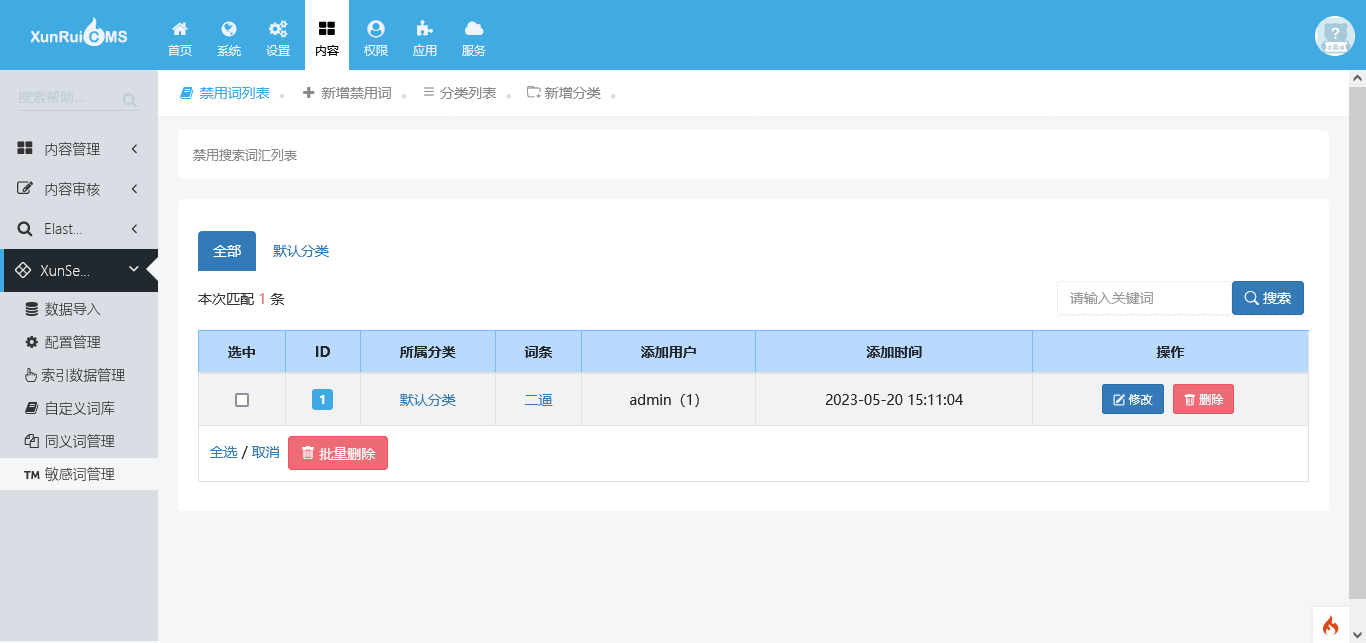Open the 设置 gears icon
Viewport: 1366px width, 643px height.
(278, 38)
